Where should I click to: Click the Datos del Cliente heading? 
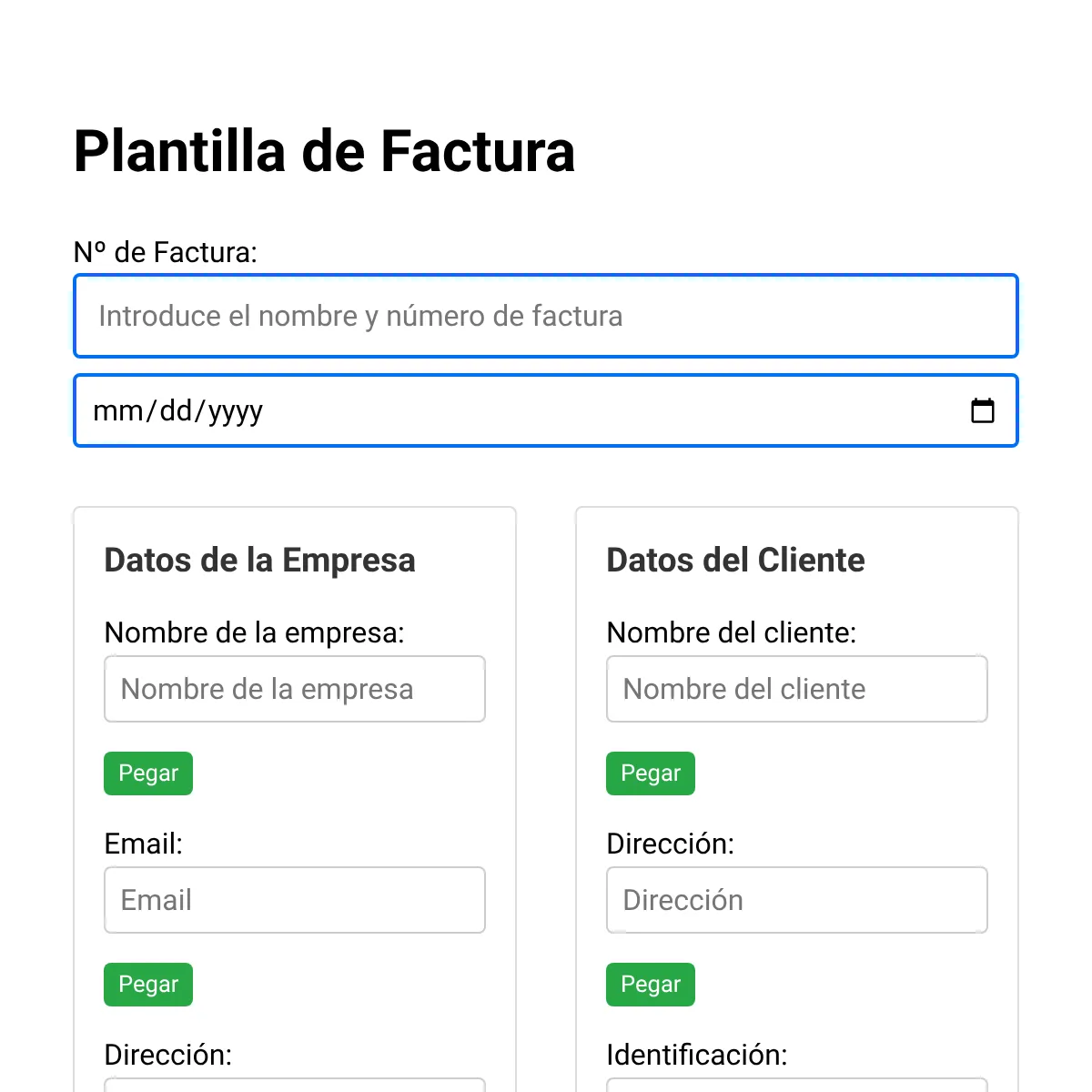pos(736,560)
